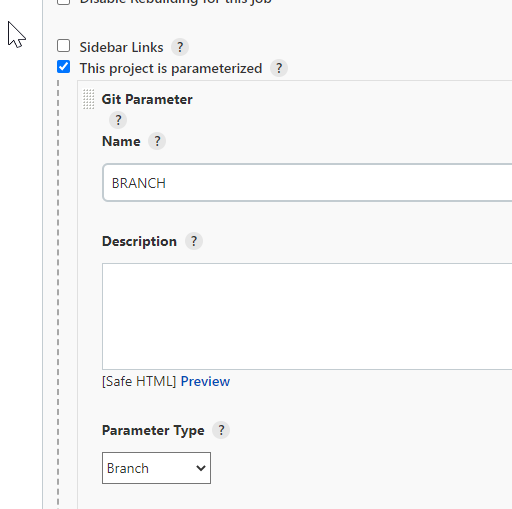
Task: Click inside the Description text area
Action: (307, 316)
